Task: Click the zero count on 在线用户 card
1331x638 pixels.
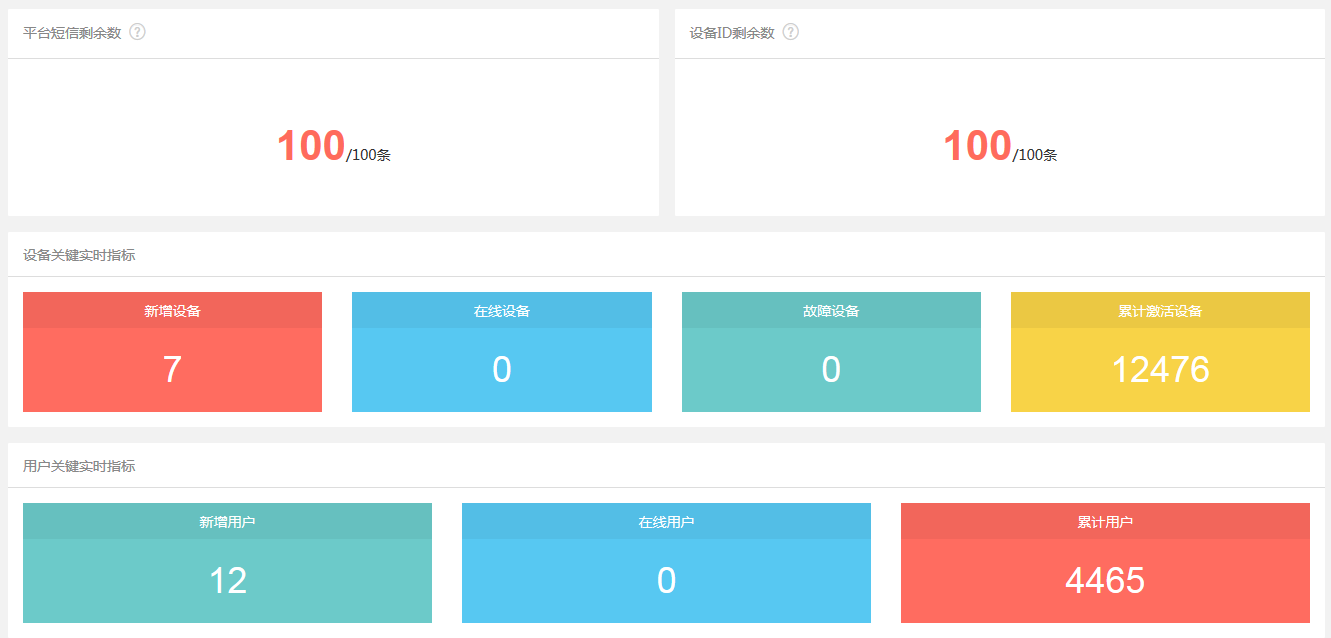Action: point(666,577)
